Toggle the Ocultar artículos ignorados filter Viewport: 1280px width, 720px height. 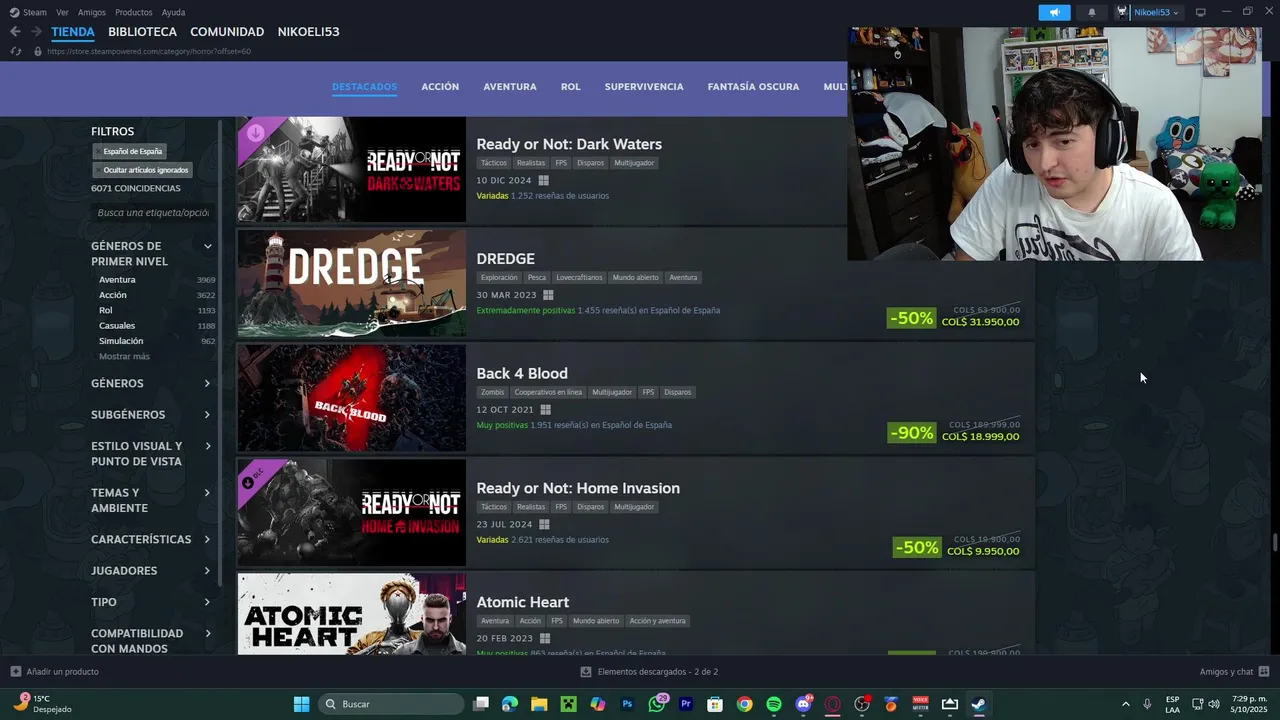pyautogui.click(x=143, y=170)
